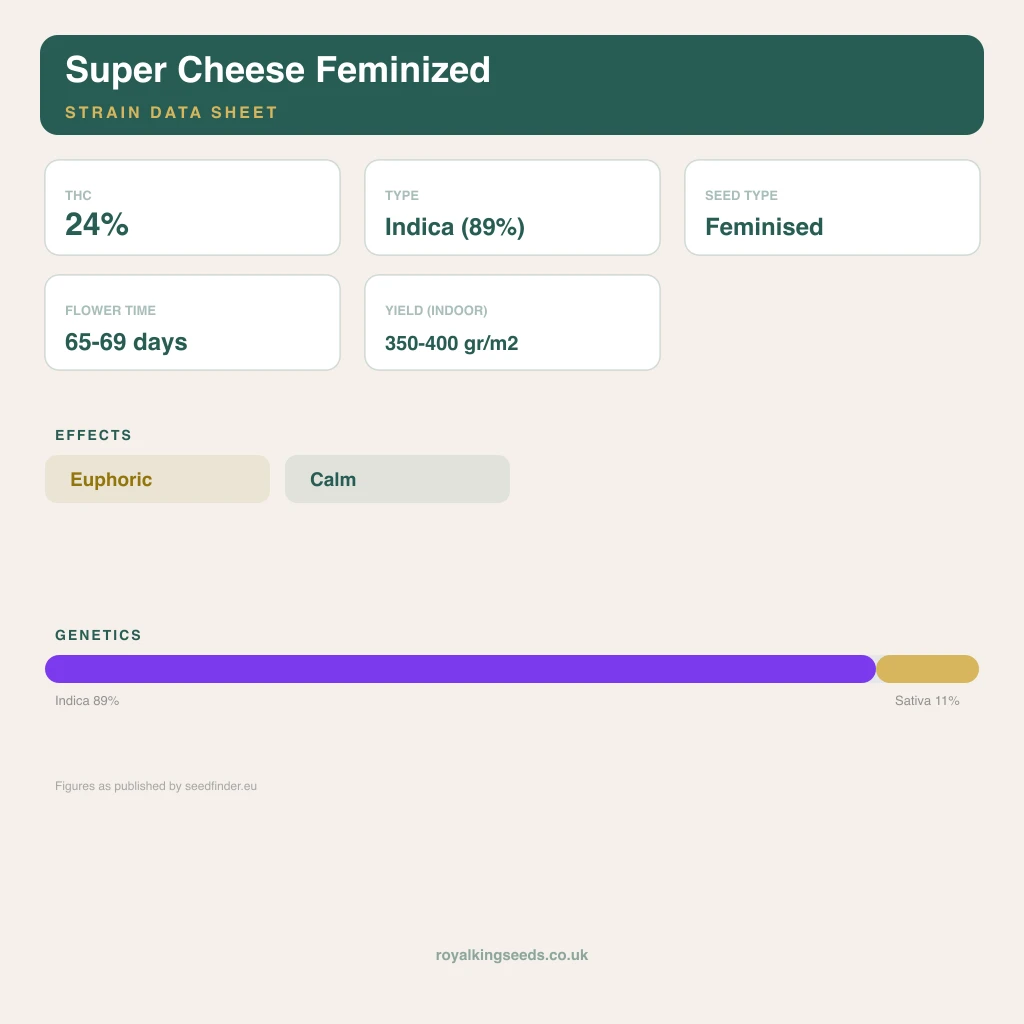The image size is (1024, 1024).
Task: Click the Genetics section heading
Action: tap(98, 635)
